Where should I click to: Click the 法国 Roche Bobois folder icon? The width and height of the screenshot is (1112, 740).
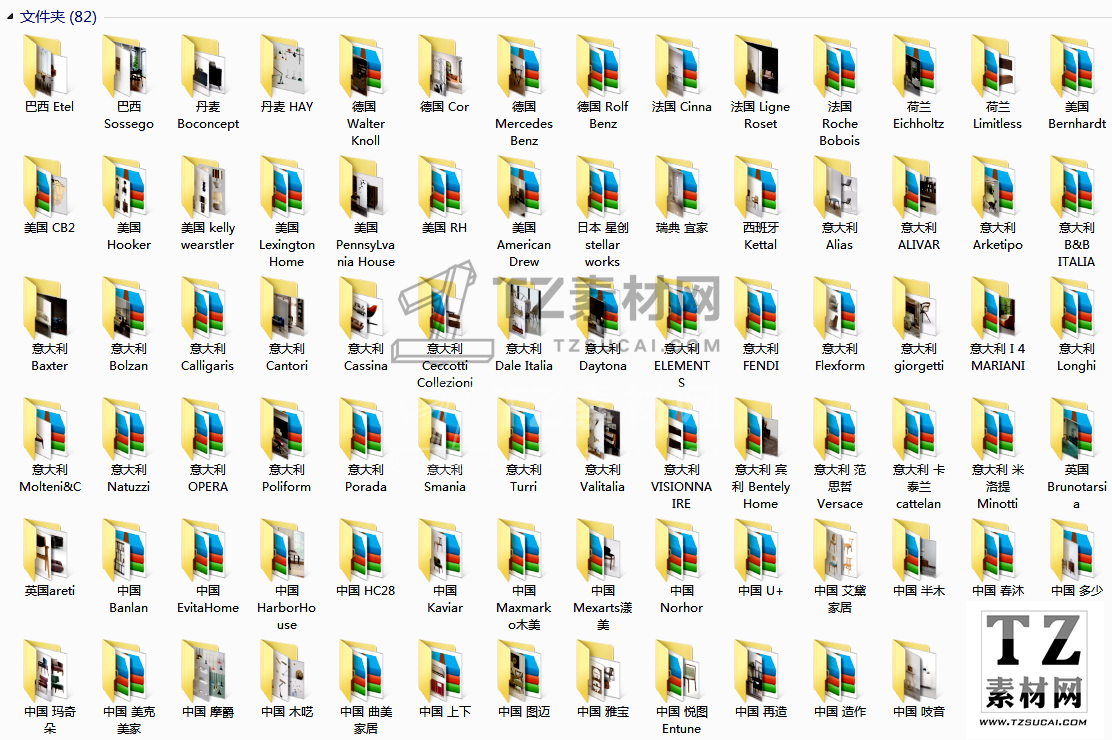838,66
